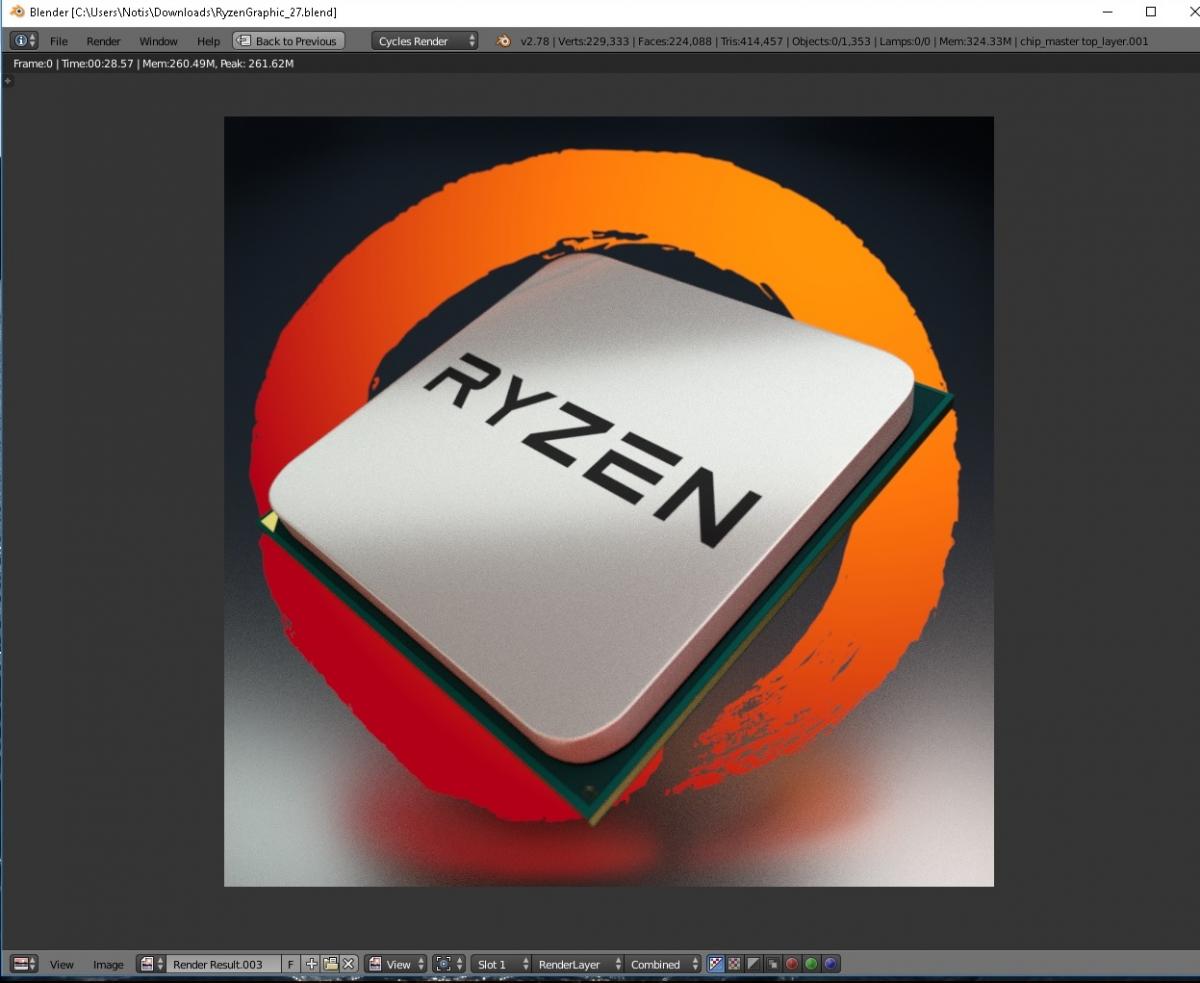Click the Frame:0 render stats text
Screen dimensions: 1200x983
(x=33, y=63)
